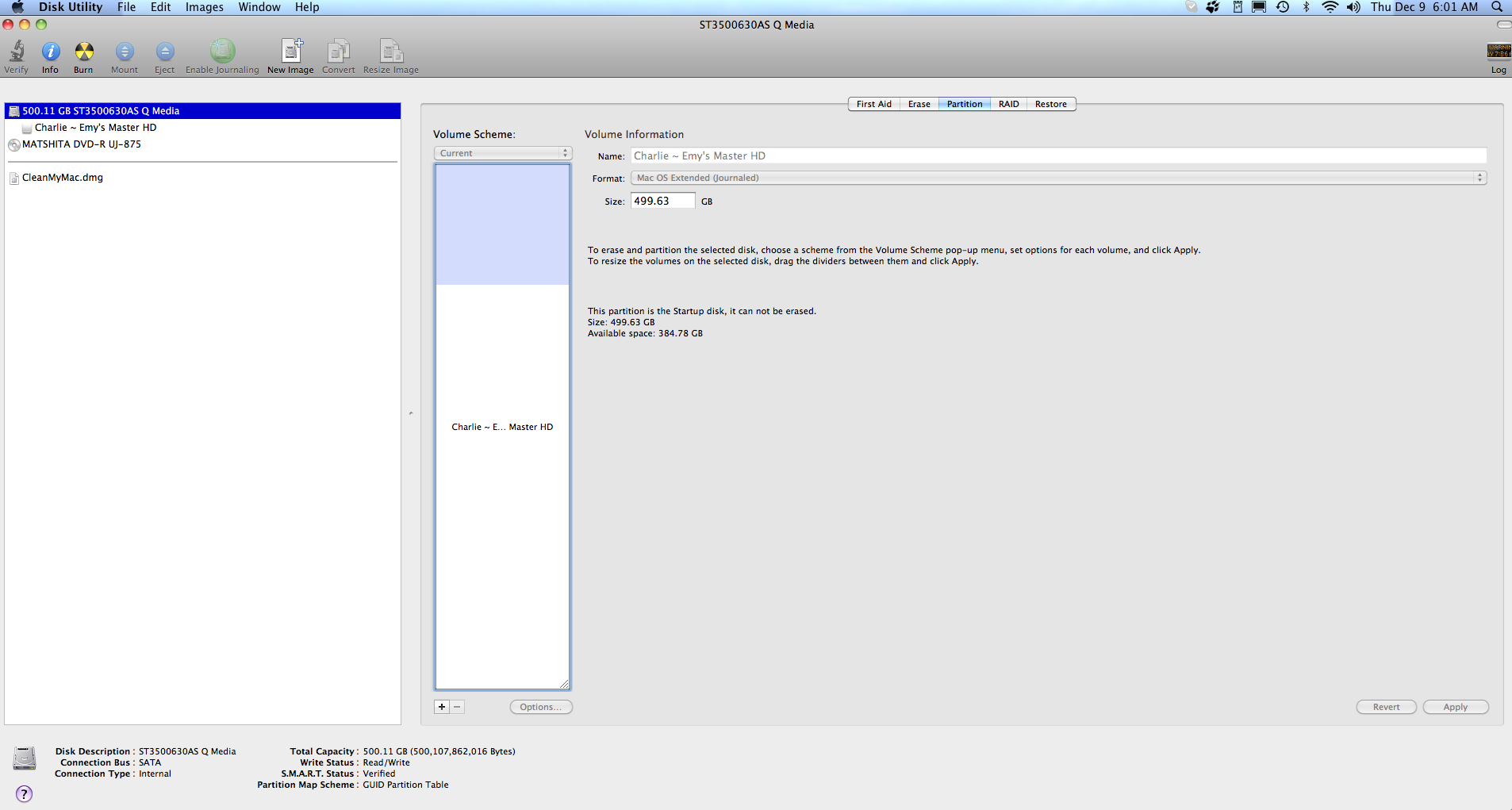Viewport: 1512px width, 810px height.
Task: Click the Burn toolbar icon
Action: tap(83, 56)
